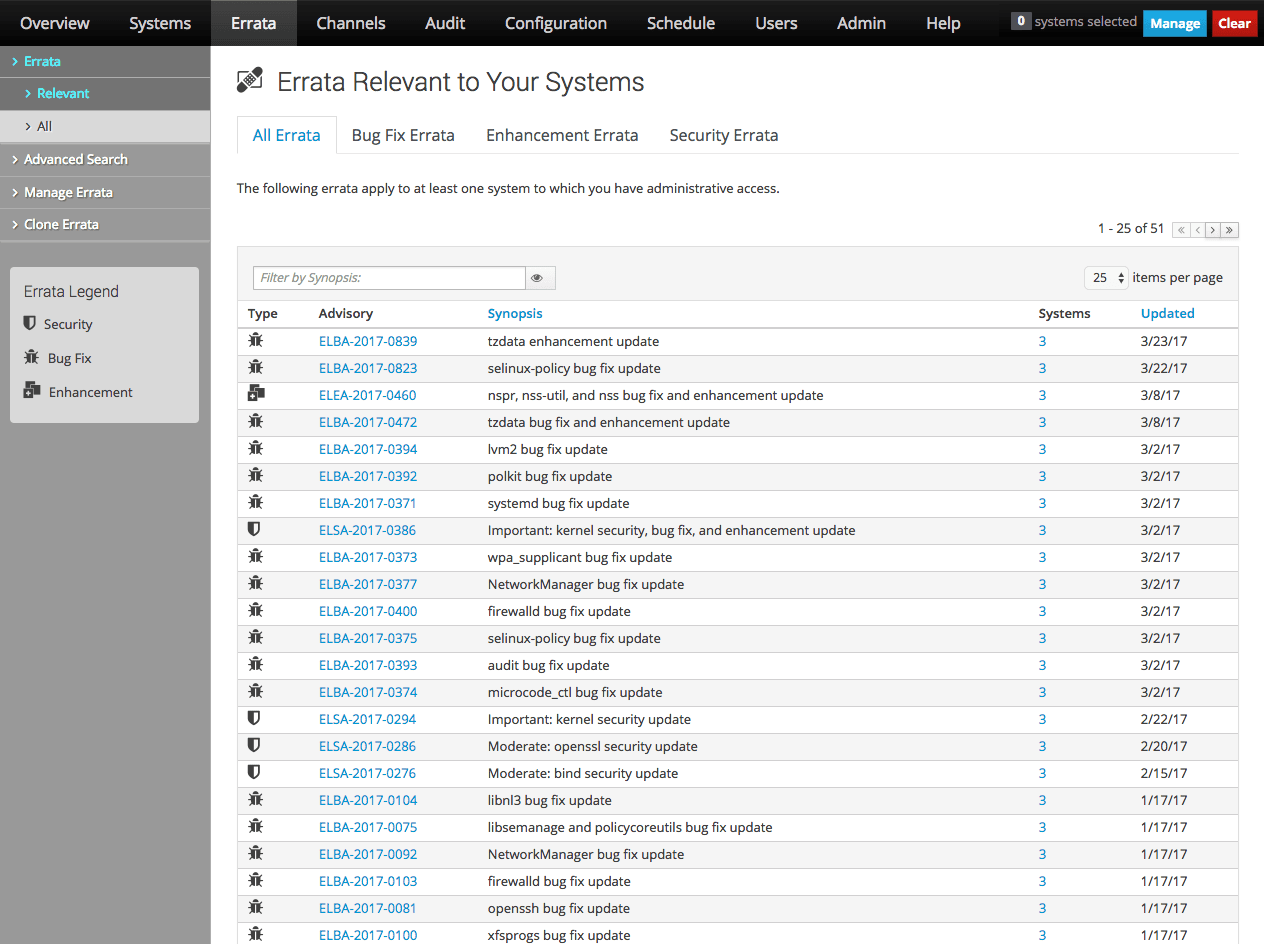Click bug icon in ELBA-2017-0377 row
Image resolution: width=1264 pixels, height=944 pixels.
click(256, 584)
